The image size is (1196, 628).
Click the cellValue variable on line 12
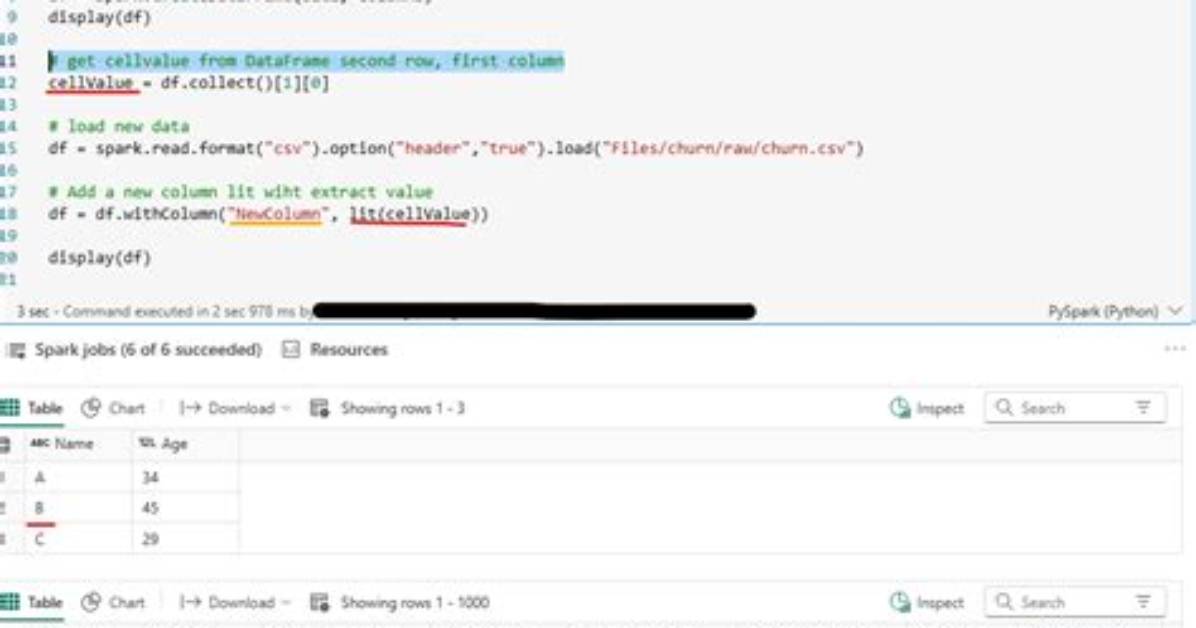coord(91,82)
